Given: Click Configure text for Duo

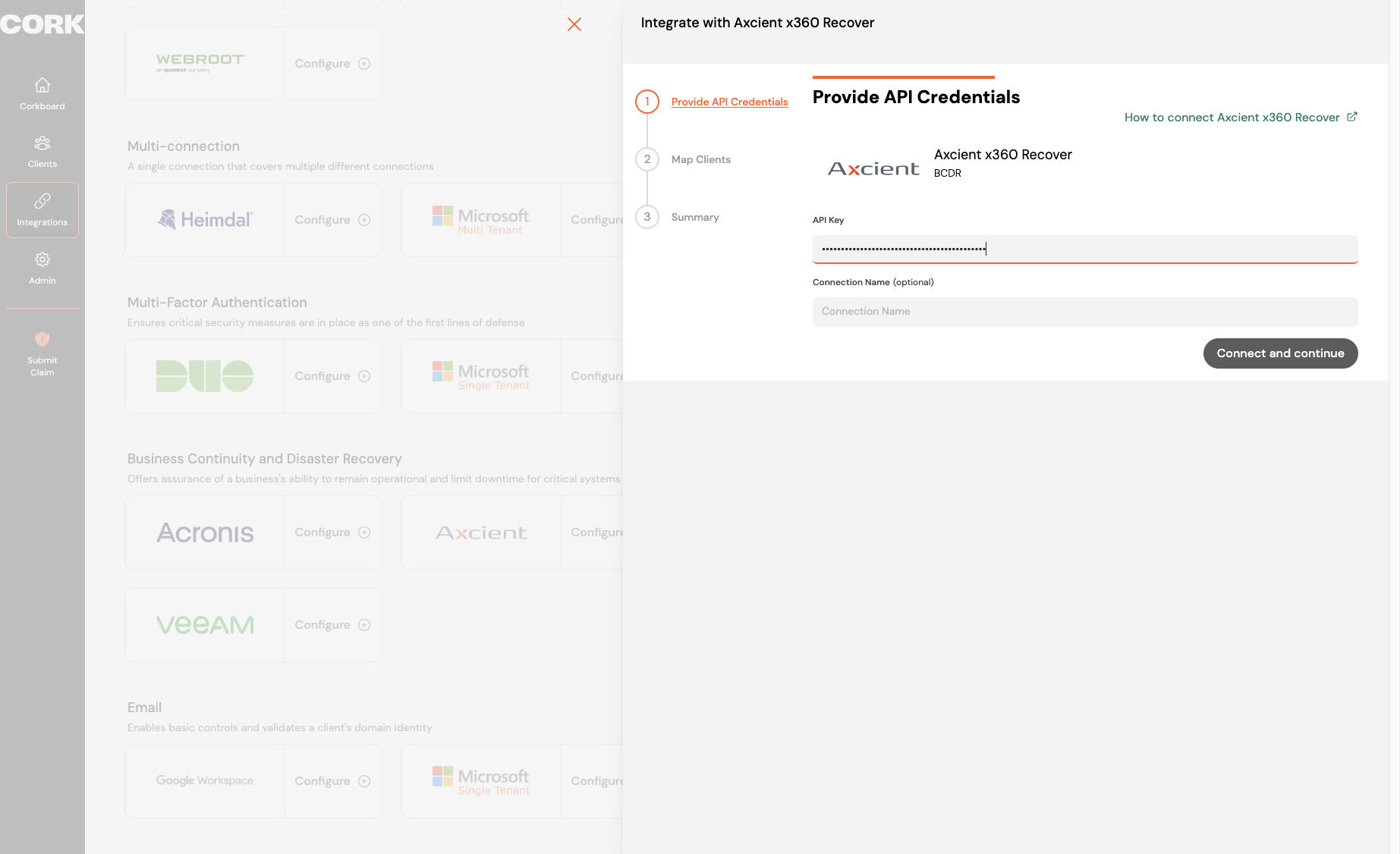Looking at the screenshot, I should point(322,376).
